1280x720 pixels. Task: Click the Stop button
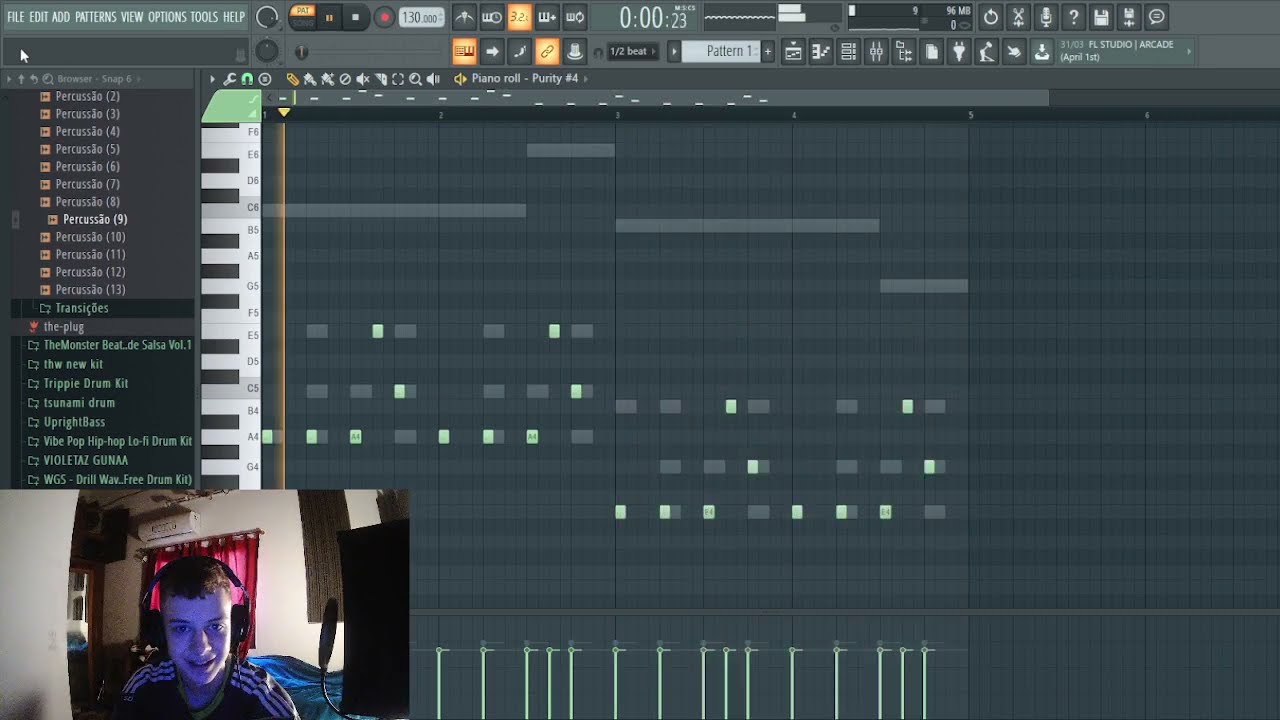355,17
